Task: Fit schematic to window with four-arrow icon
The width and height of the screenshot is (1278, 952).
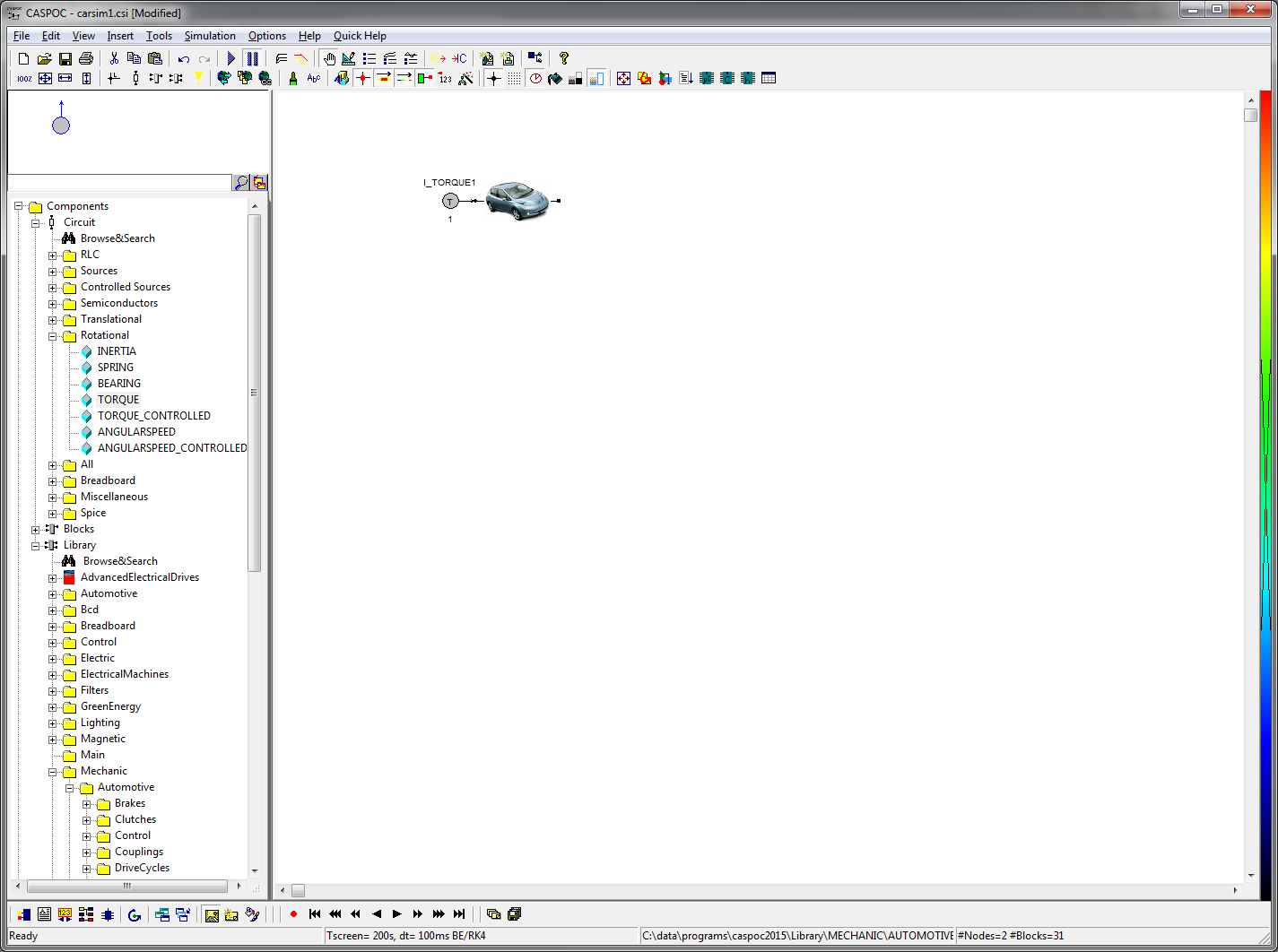Action: (45, 79)
